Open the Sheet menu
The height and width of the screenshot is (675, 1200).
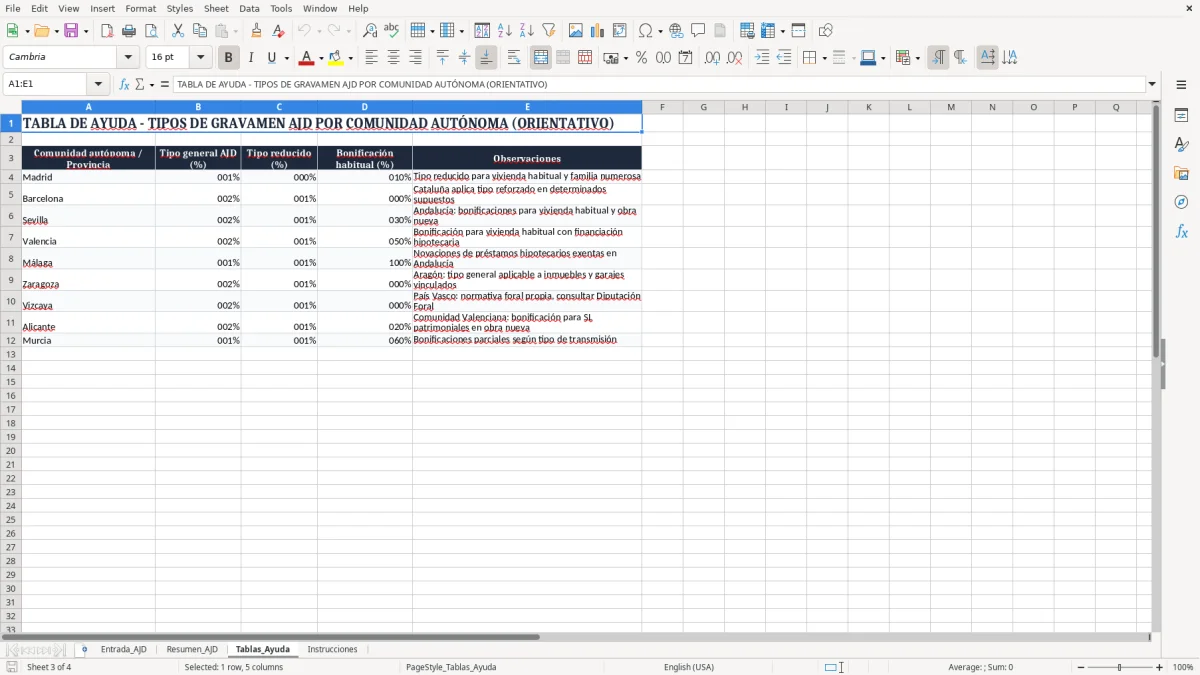click(216, 8)
